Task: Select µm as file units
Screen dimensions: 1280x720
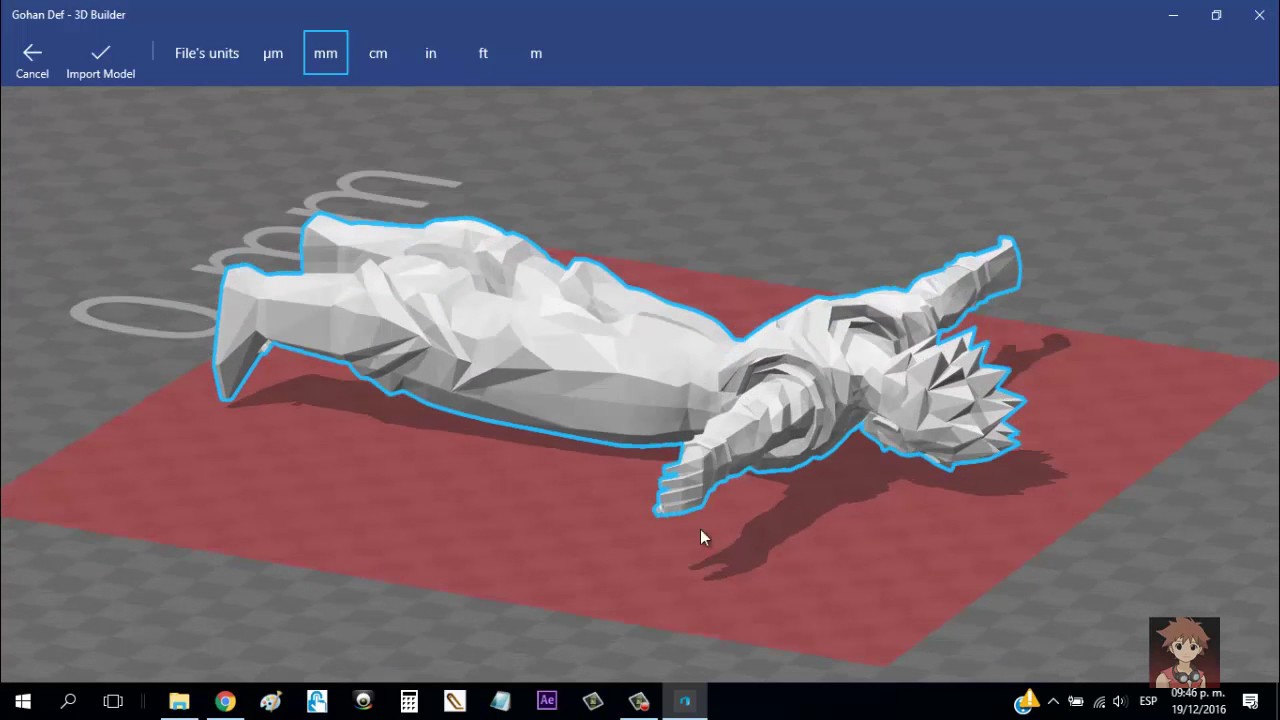Action: pos(273,53)
